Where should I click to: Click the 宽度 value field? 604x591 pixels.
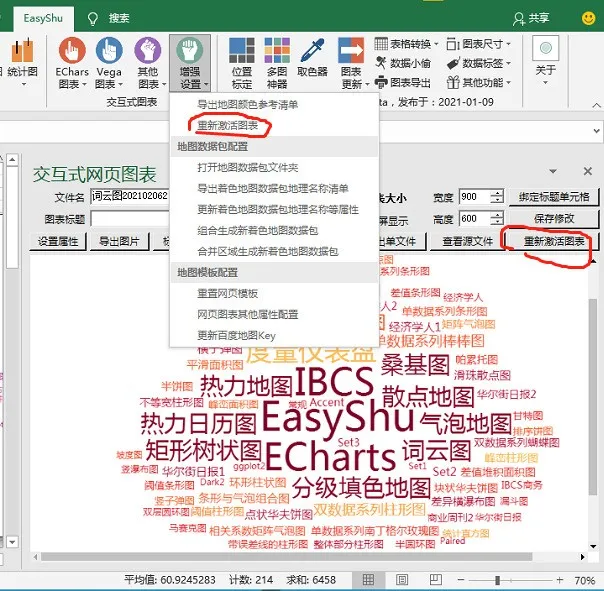click(475, 196)
